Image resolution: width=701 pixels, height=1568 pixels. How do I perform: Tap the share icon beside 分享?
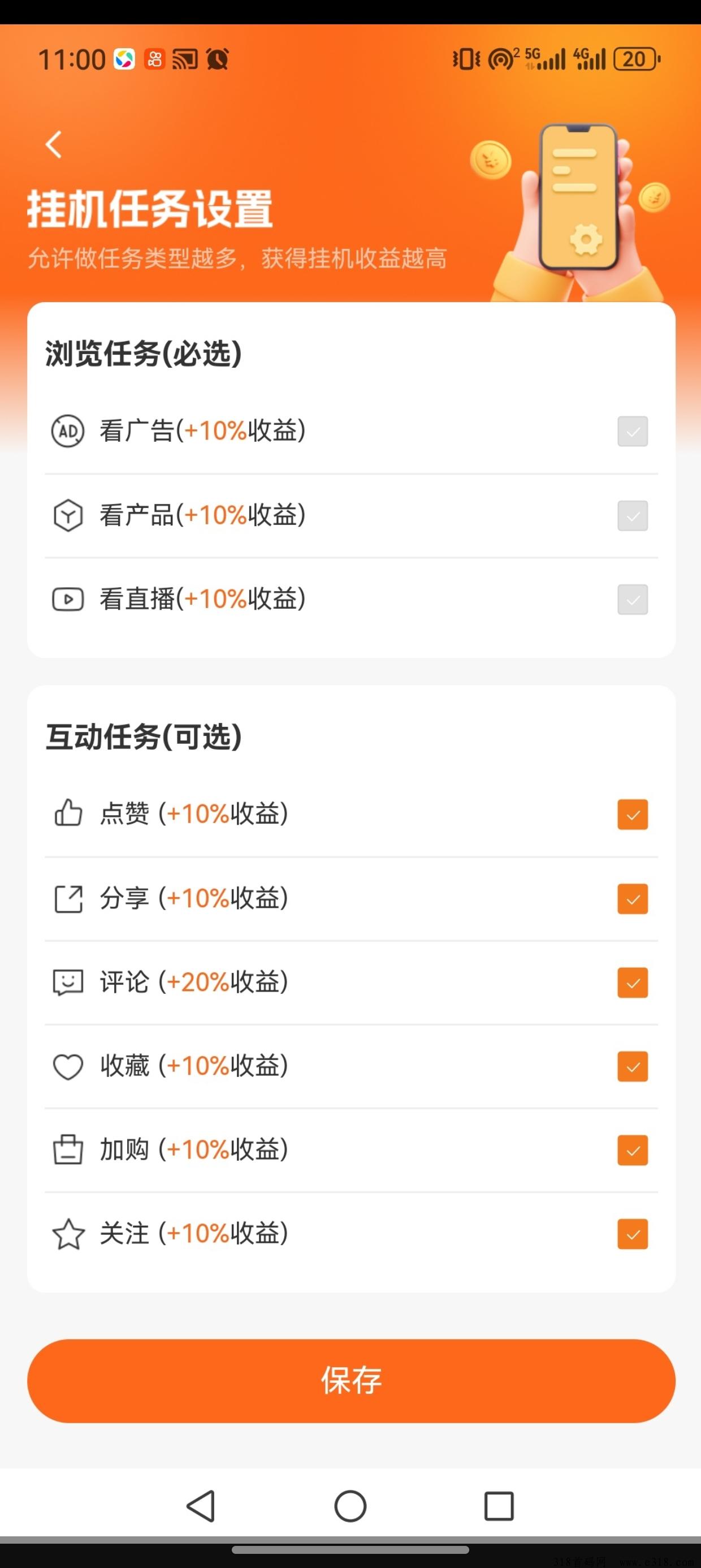68,899
